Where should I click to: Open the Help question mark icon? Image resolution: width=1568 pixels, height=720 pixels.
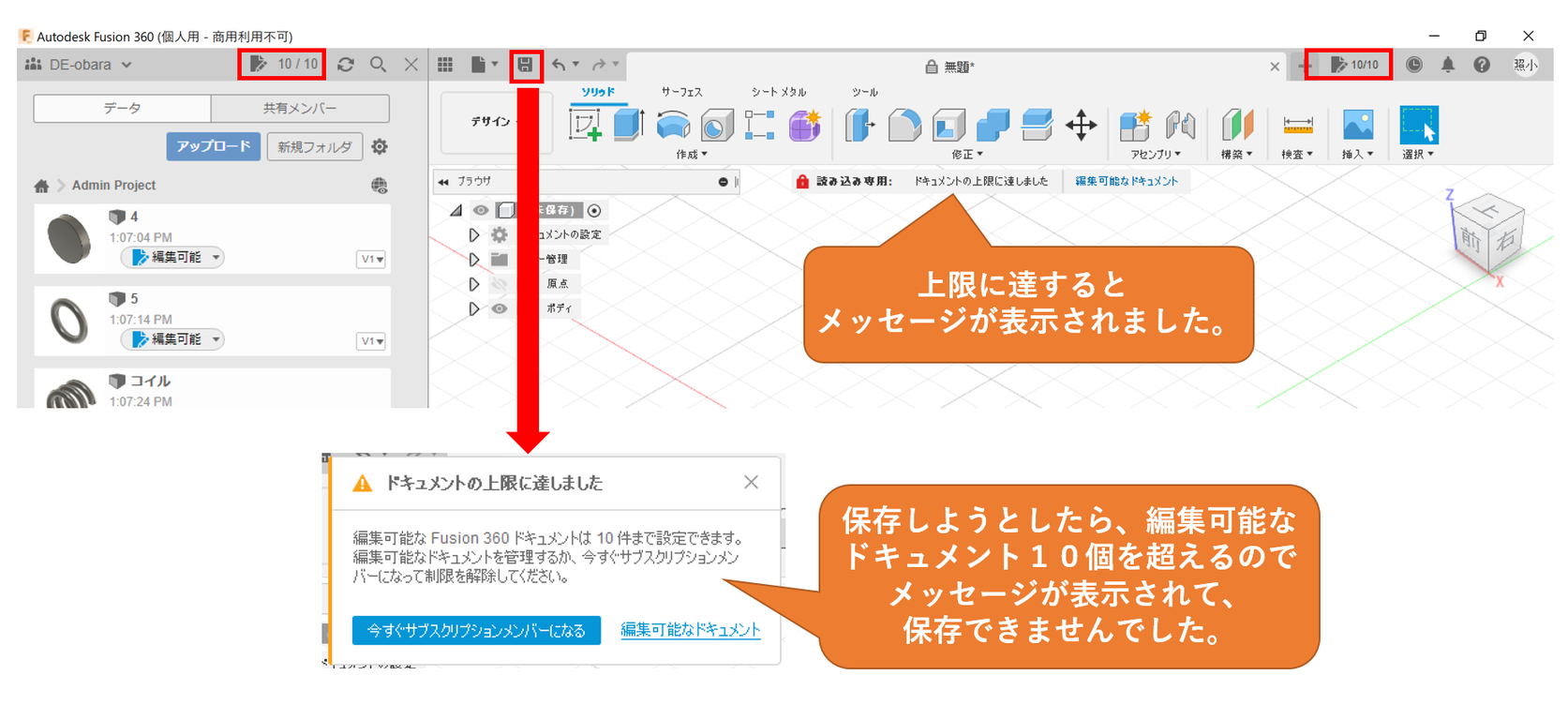tap(1482, 65)
